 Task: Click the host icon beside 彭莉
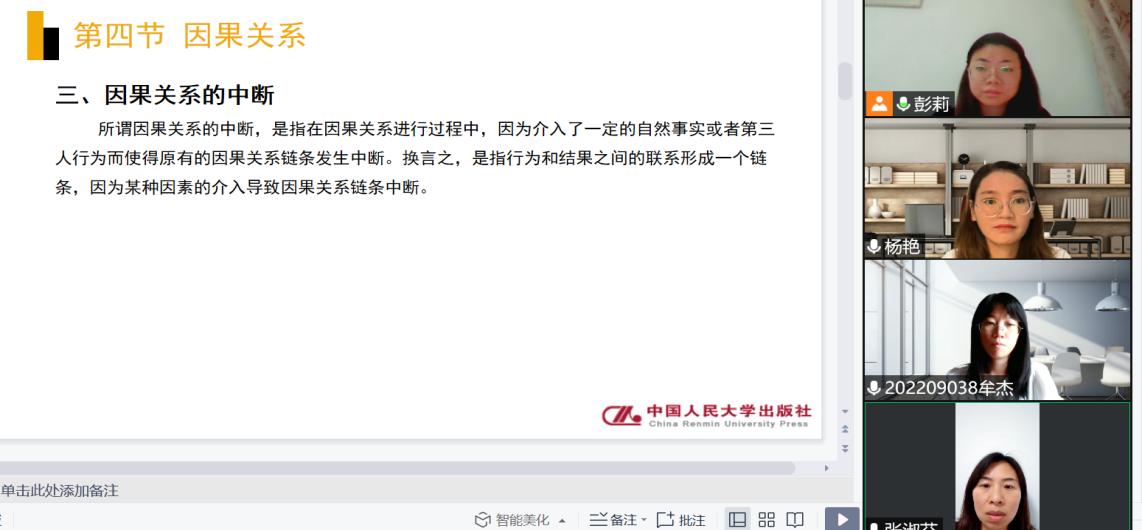pos(879,104)
